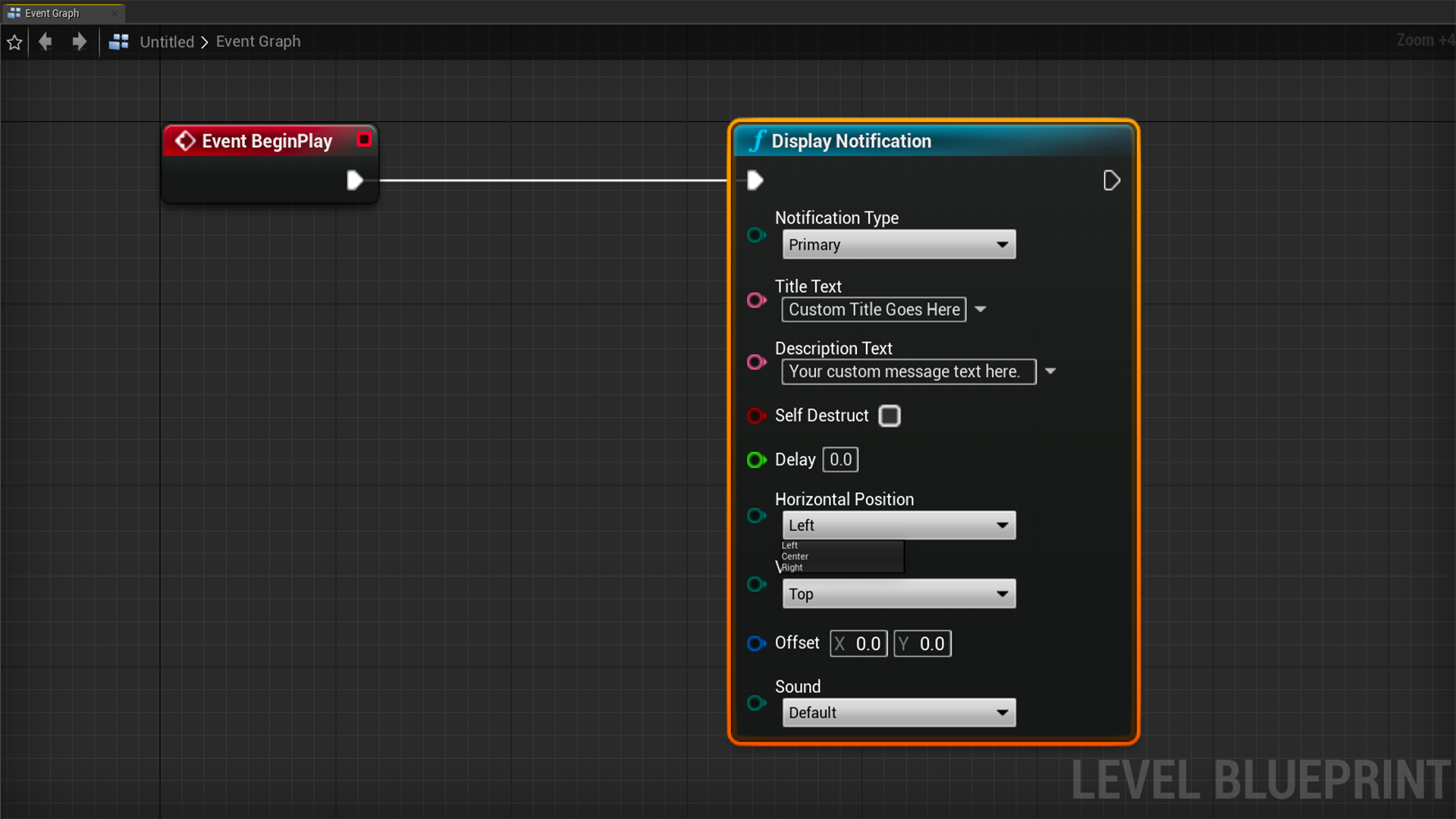Open the Top vertical position dropdown
Image resolution: width=1456 pixels, height=819 pixels.
(899, 594)
